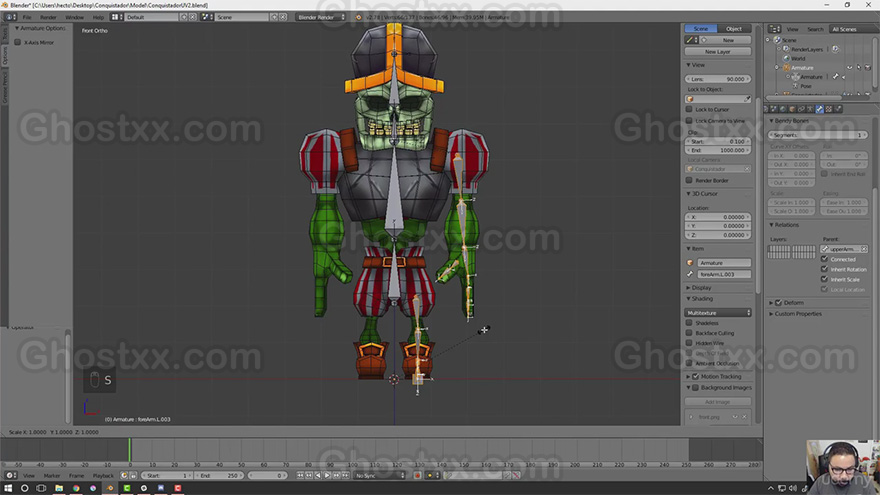Enable Render Border checkbox
The height and width of the screenshot is (495, 880).
(x=689, y=180)
